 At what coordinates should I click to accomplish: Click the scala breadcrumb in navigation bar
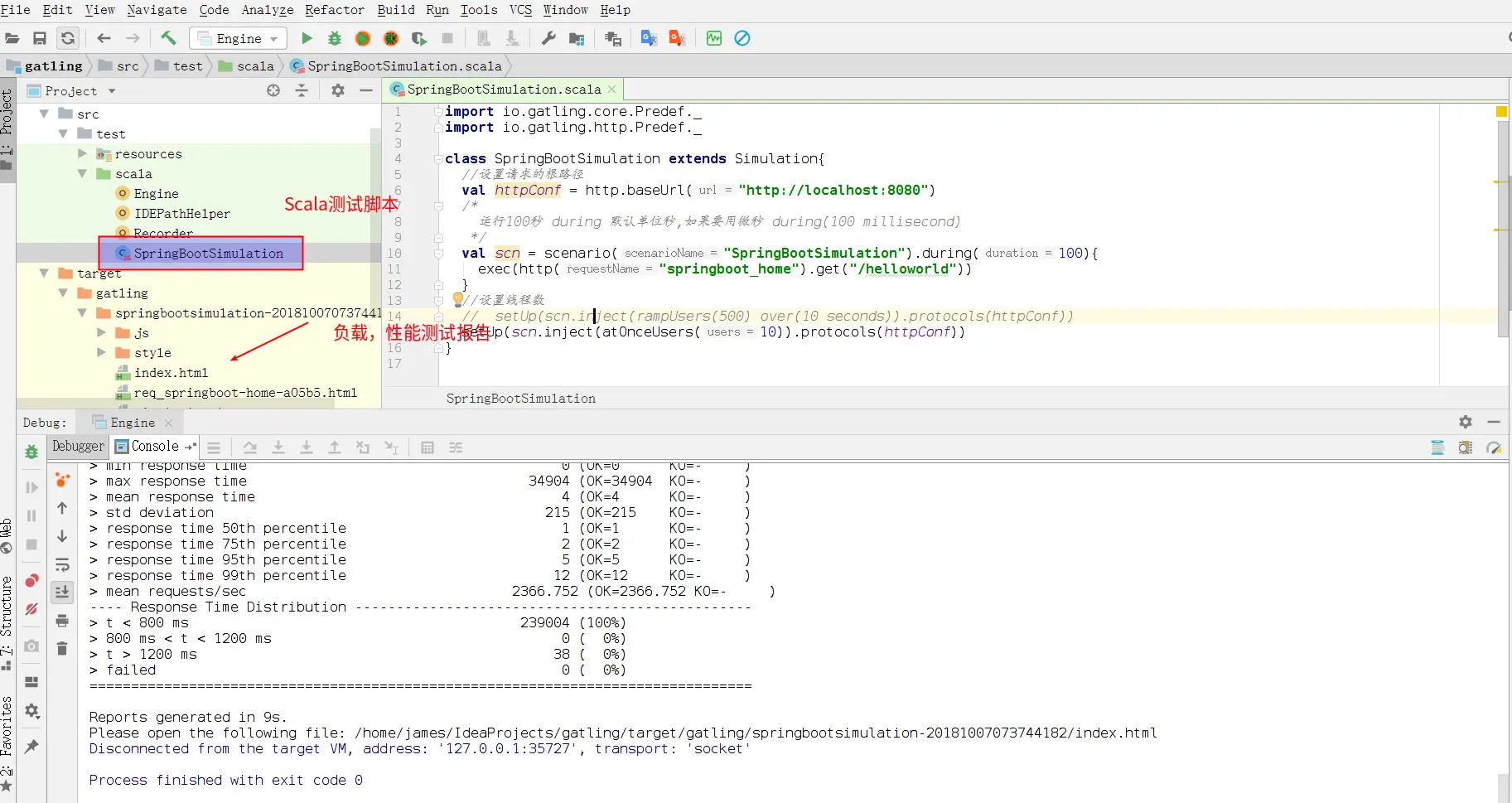[254, 66]
